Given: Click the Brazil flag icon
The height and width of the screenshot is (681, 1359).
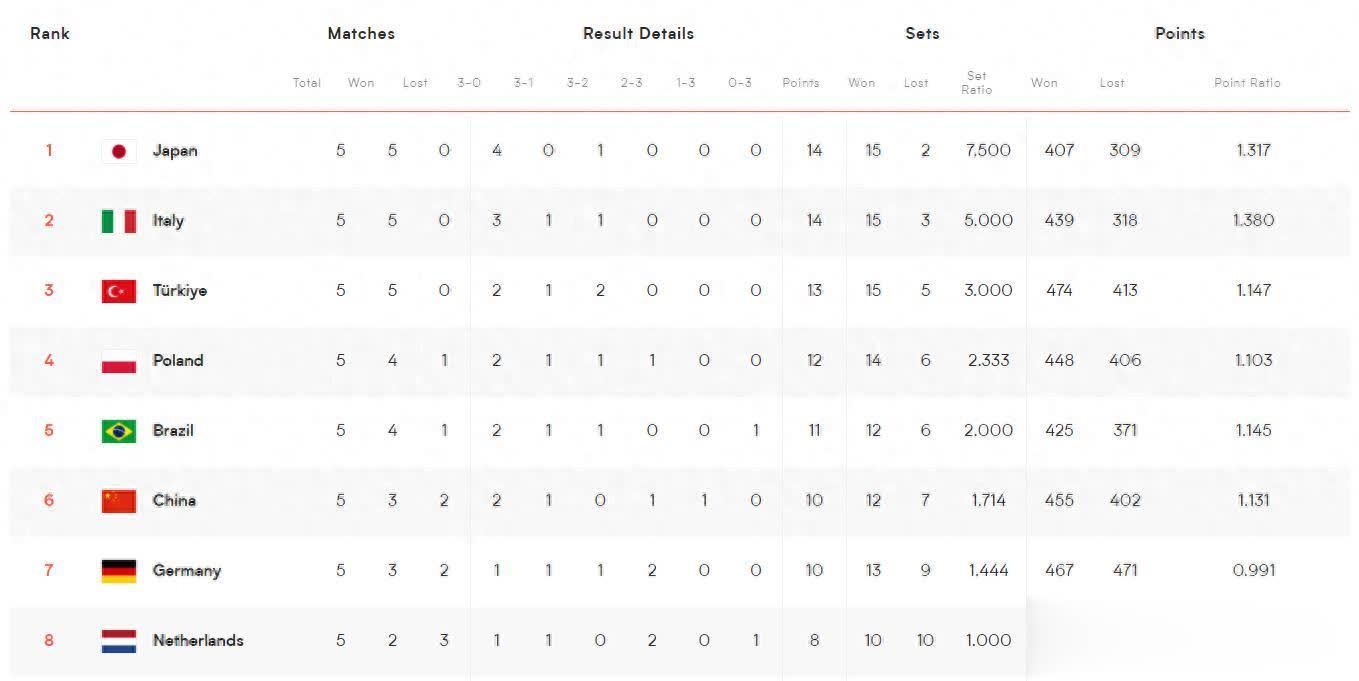Looking at the screenshot, I should 119,431.
